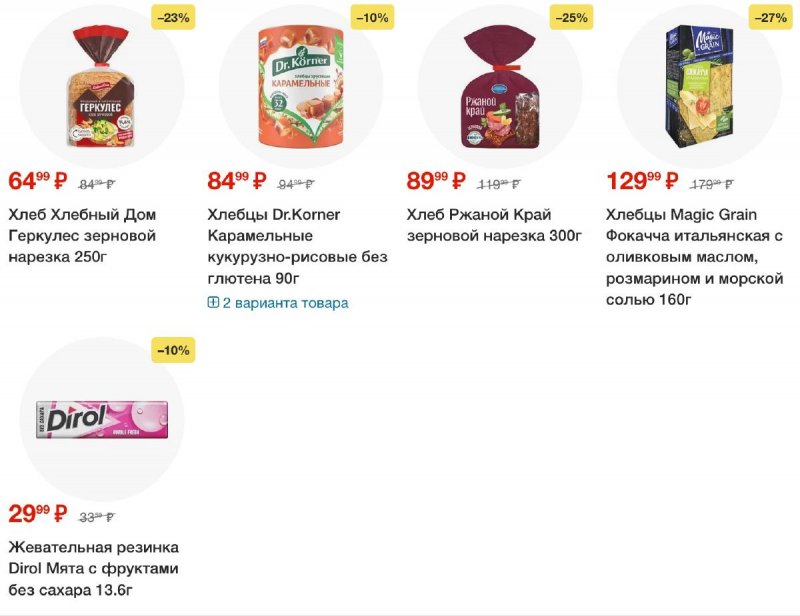
Task: Open 'Жевательная резинка Dirol Мята' title link
Action: coord(94,569)
